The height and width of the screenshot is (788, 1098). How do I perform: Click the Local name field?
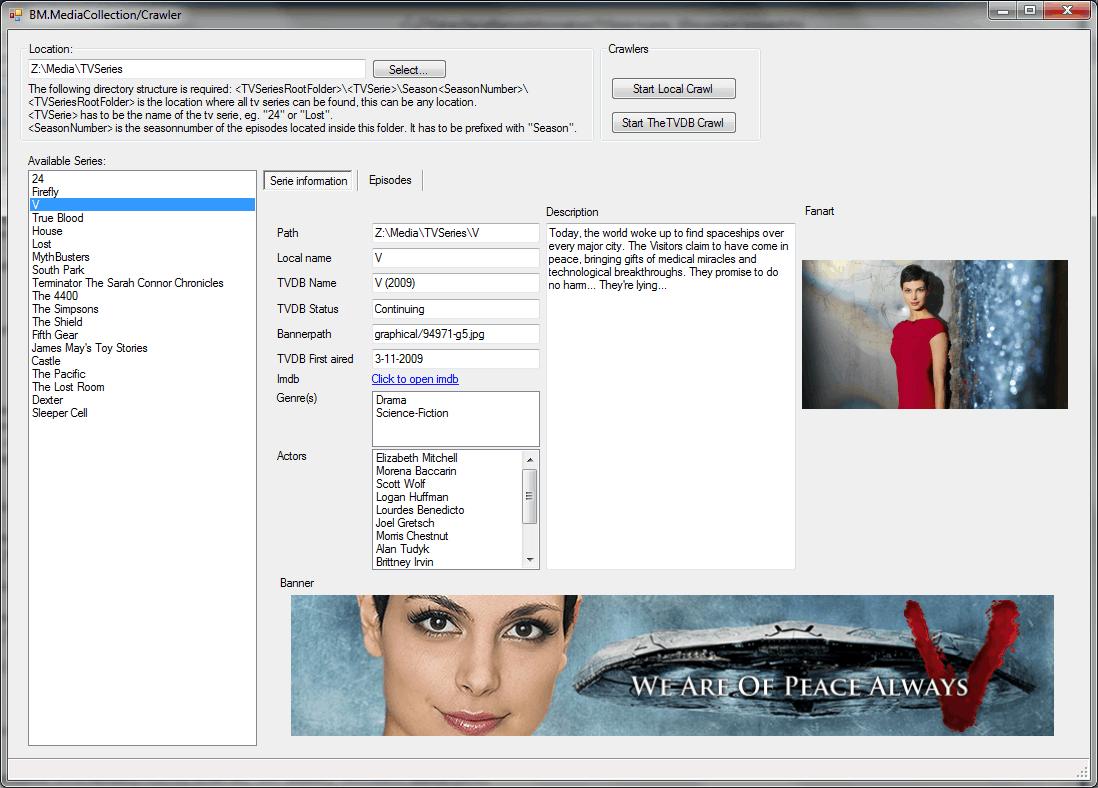(x=455, y=258)
